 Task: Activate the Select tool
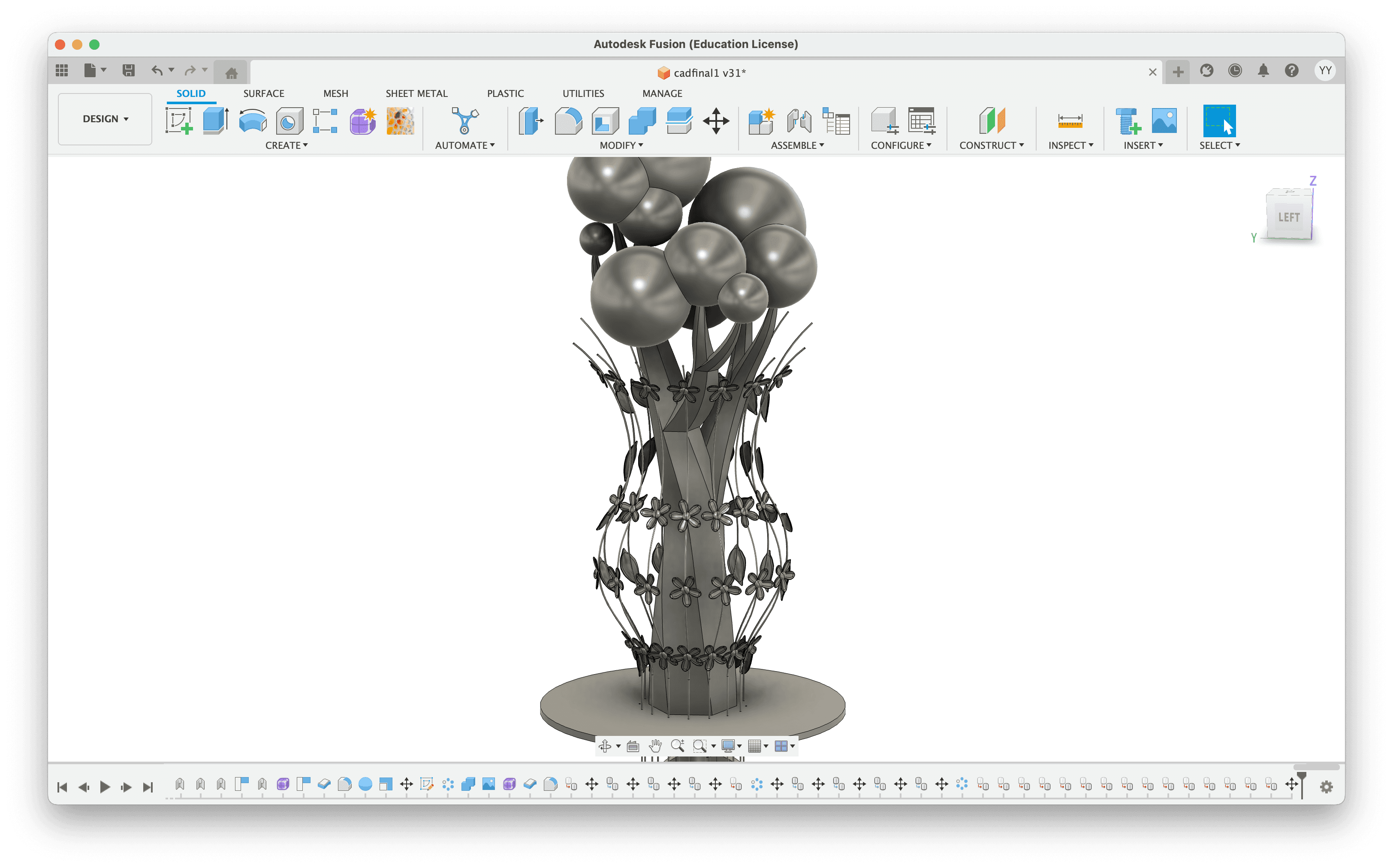point(1219,121)
